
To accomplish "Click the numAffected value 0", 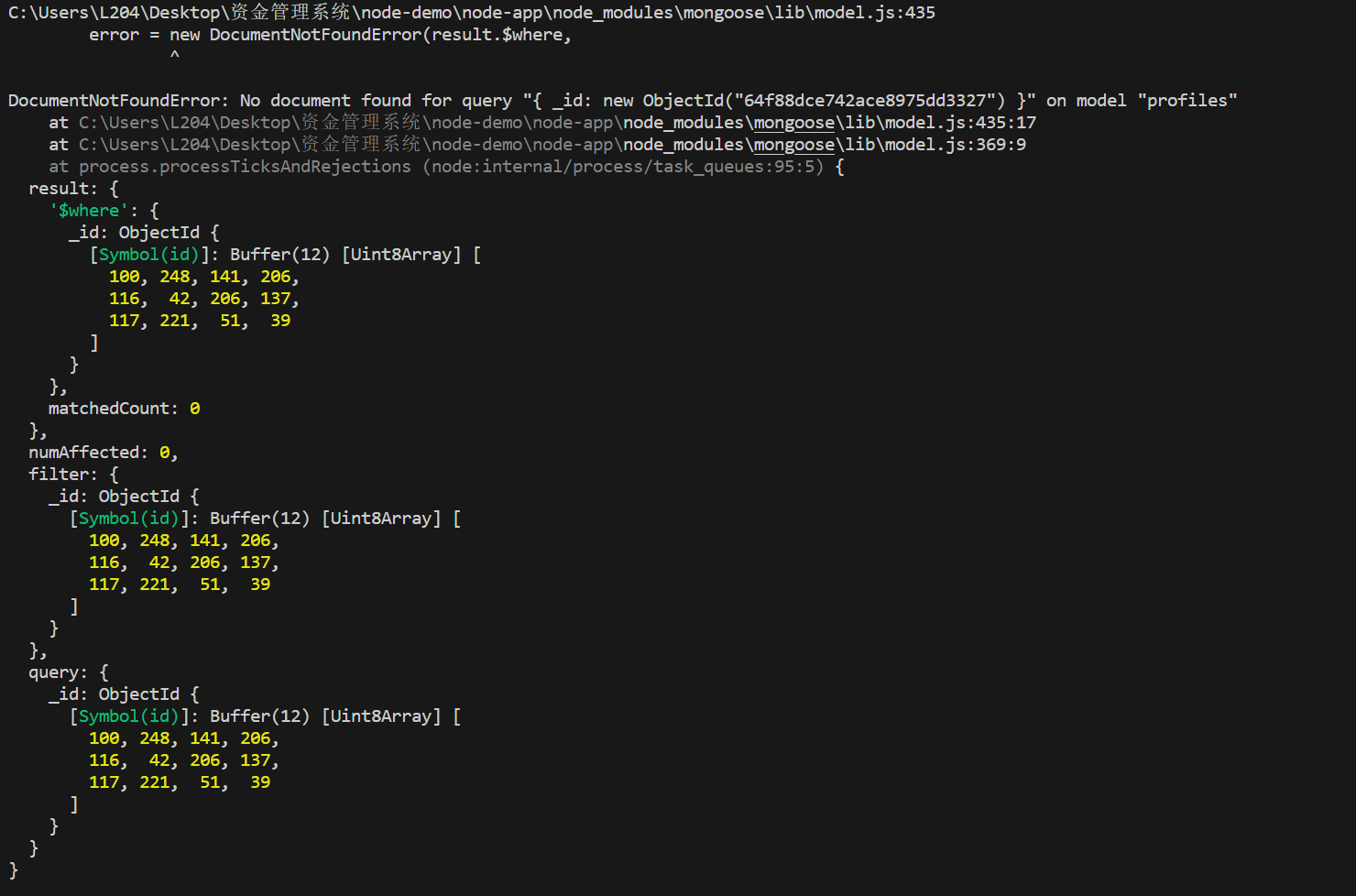I will point(165,453).
